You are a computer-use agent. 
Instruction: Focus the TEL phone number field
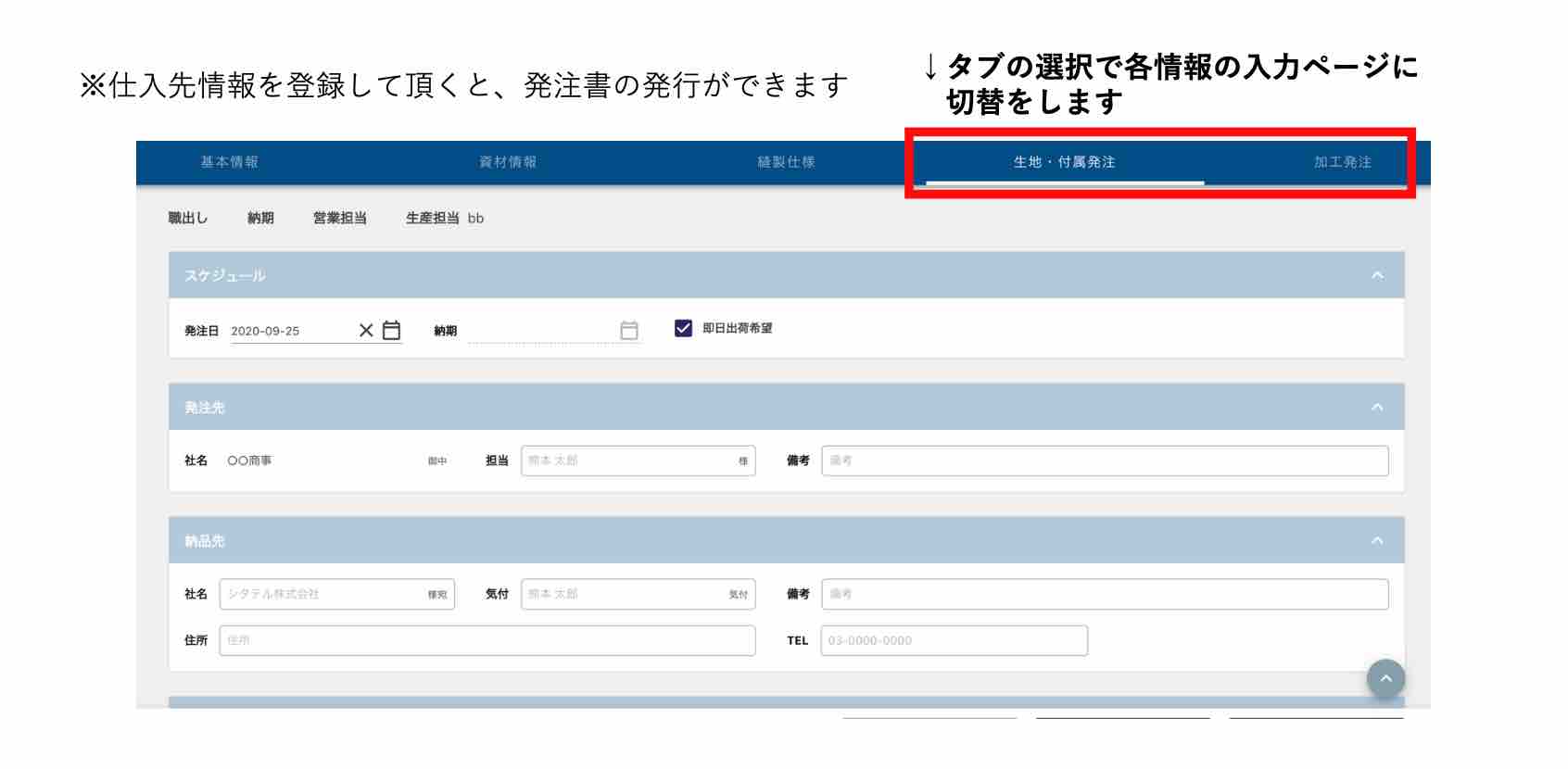[x=955, y=640]
